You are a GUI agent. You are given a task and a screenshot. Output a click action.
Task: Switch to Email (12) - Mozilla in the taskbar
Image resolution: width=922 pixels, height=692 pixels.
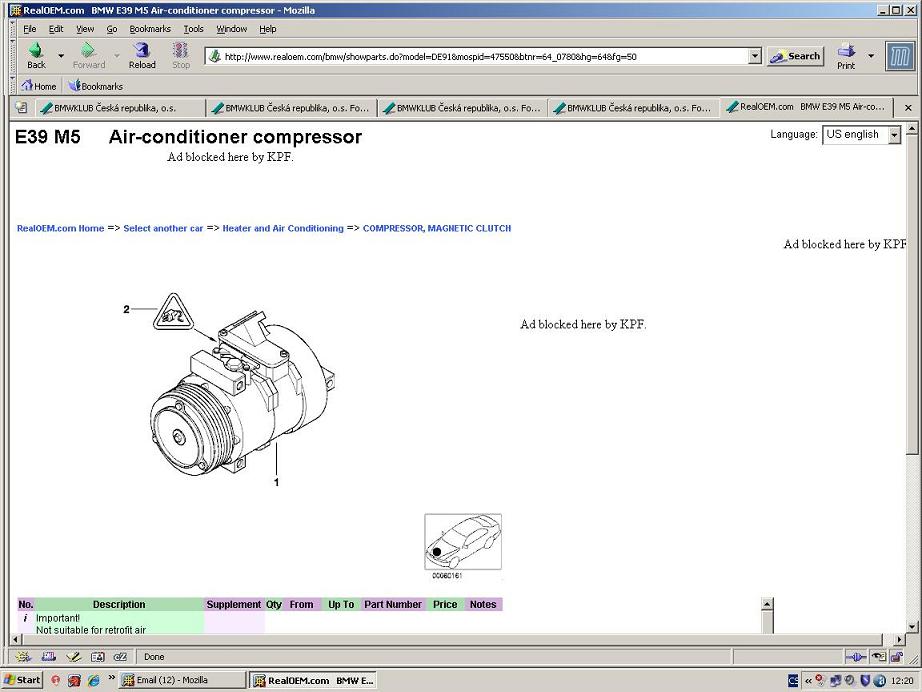182,680
